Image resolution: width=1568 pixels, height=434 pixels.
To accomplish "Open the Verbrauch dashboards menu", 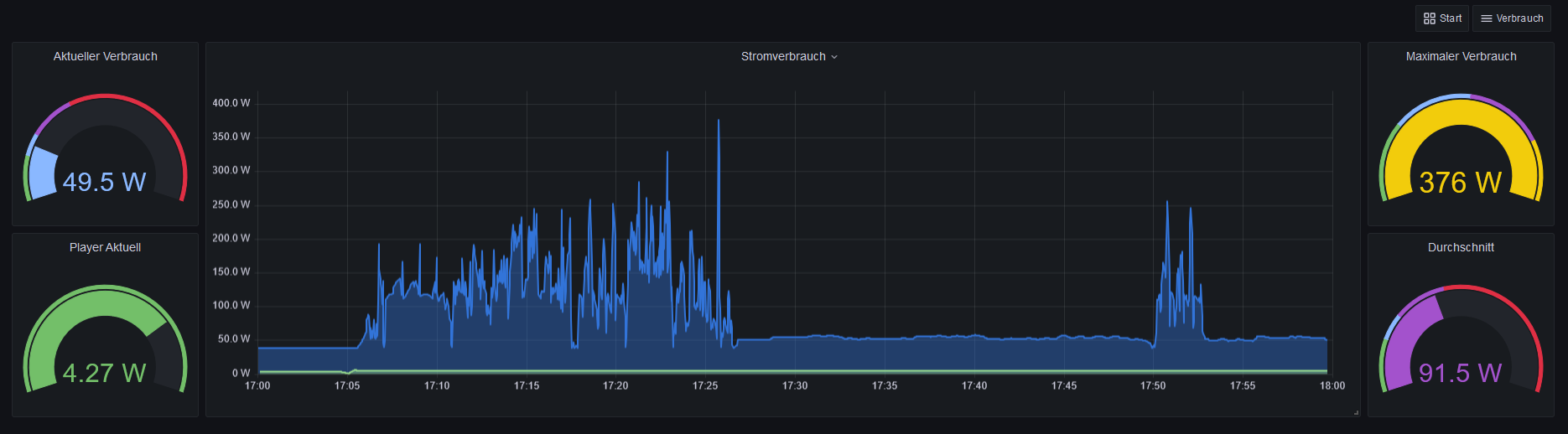I will click(x=1512, y=18).
